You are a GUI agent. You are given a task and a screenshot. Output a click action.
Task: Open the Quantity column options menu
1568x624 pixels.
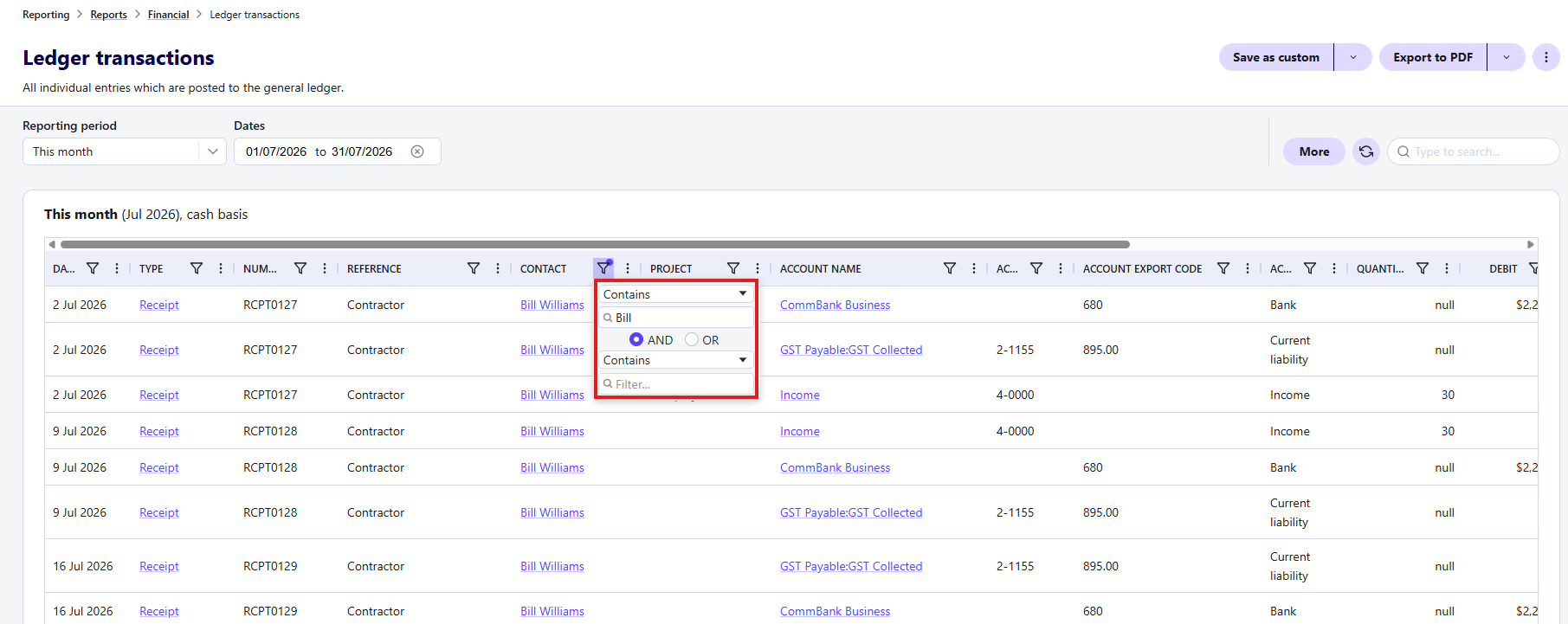[1447, 268]
